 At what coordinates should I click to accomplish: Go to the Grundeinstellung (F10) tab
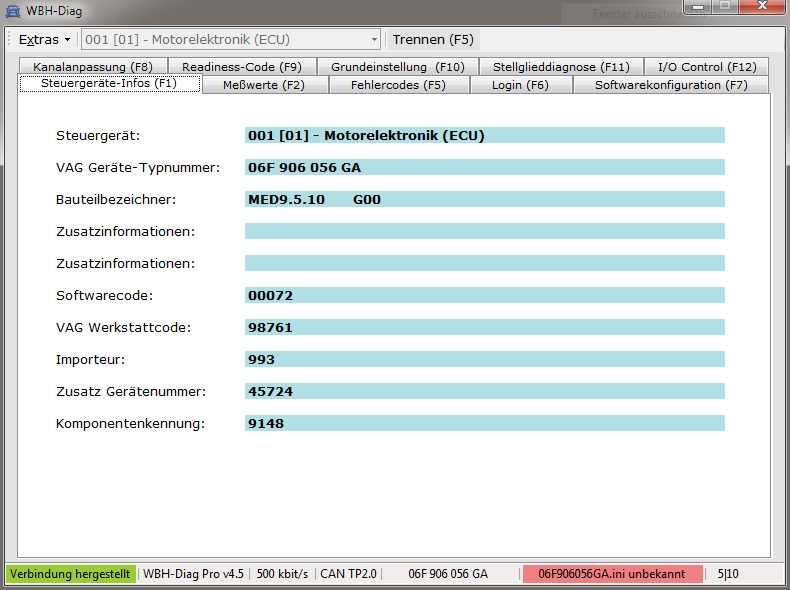click(397, 67)
